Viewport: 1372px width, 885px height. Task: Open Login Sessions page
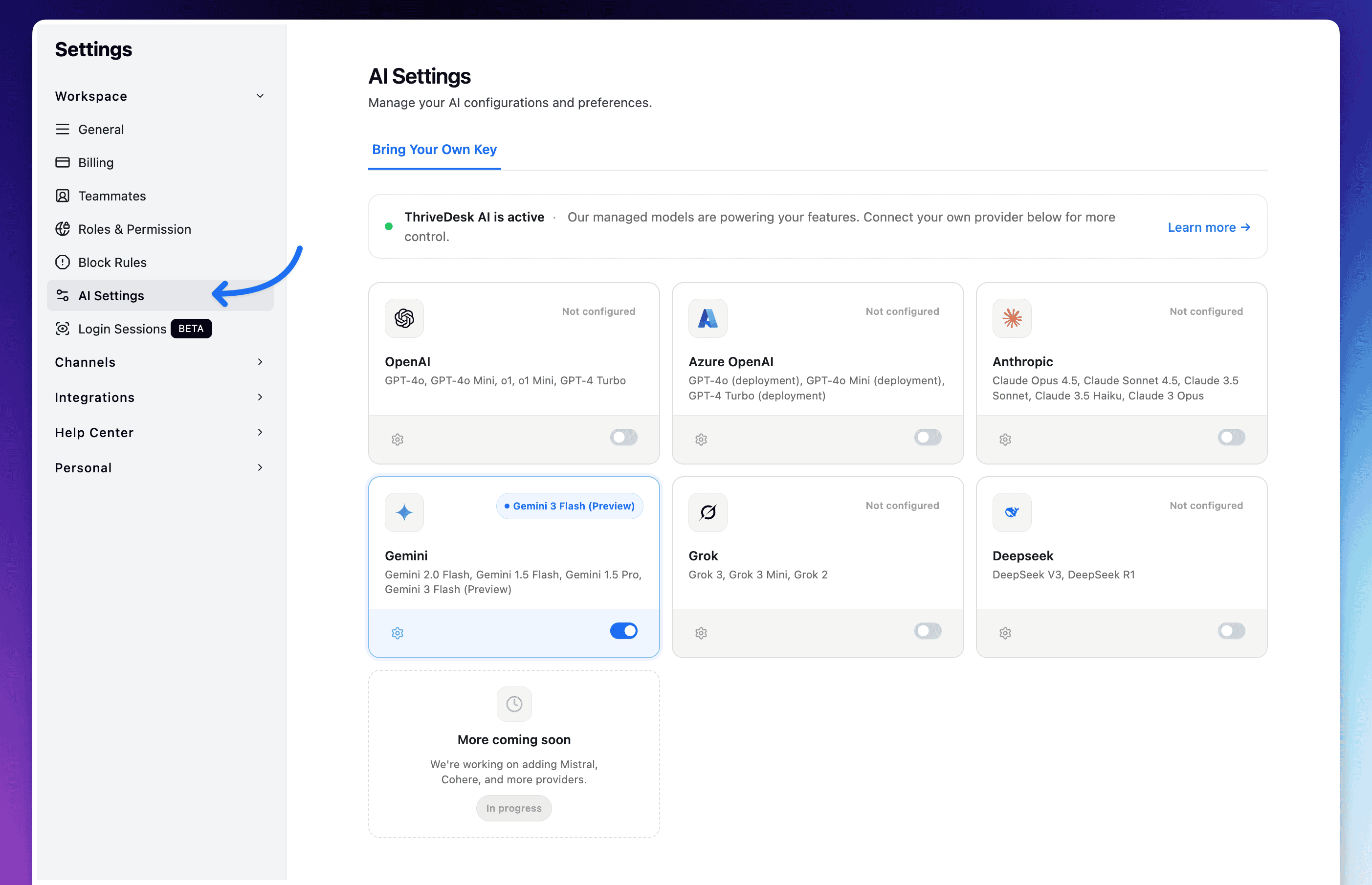pyautogui.click(x=160, y=329)
